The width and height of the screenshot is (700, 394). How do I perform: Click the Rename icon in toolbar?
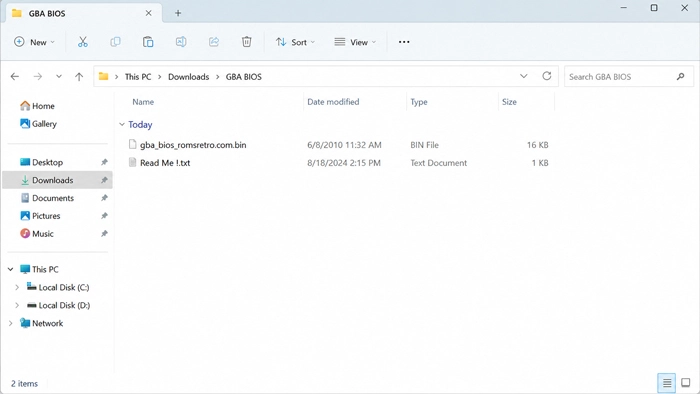click(181, 42)
